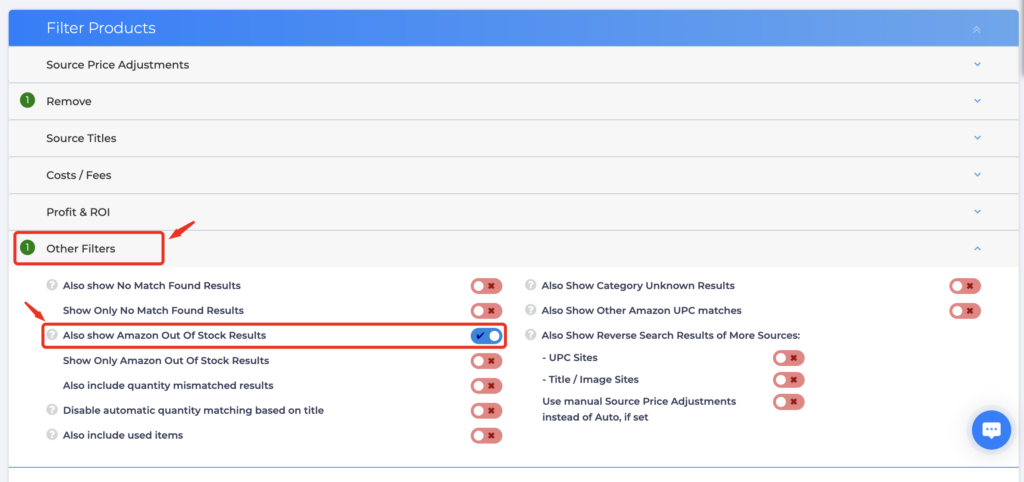The height and width of the screenshot is (482, 1024).
Task: Click Also Show Other Amazon UPC matches label
Action: (x=641, y=310)
